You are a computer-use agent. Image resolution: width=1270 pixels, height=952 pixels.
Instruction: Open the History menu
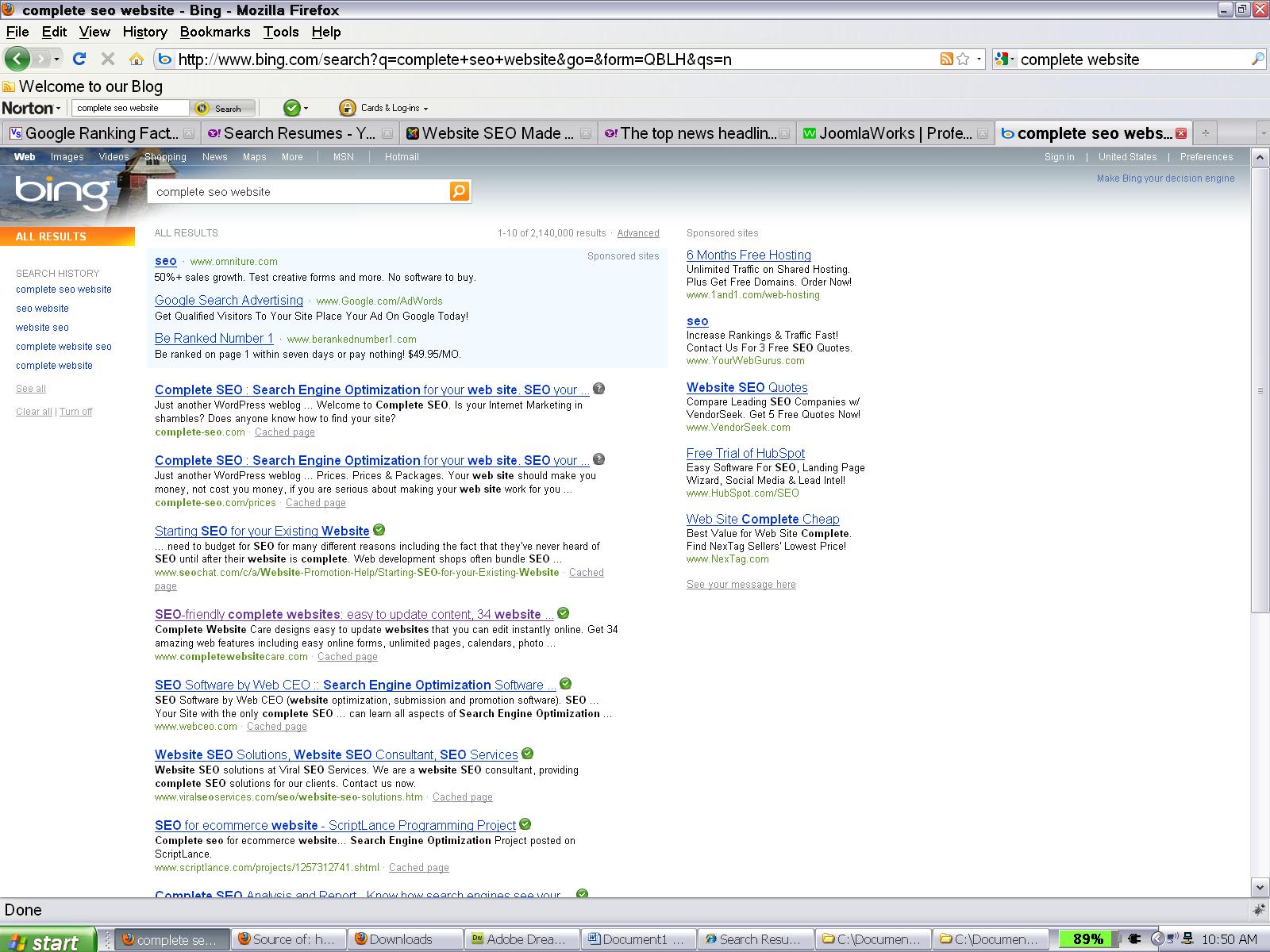point(145,32)
